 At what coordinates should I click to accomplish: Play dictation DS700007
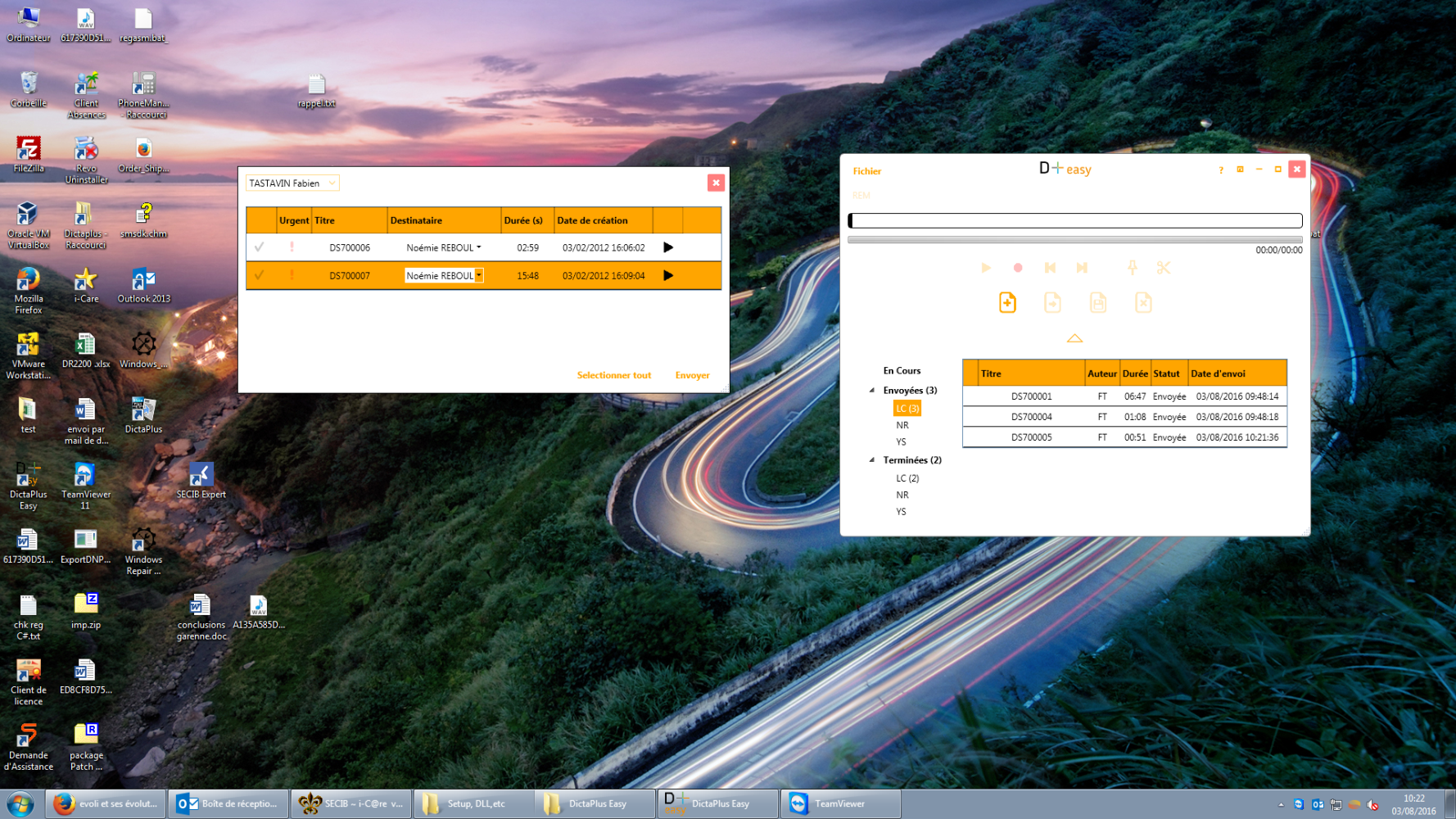(668, 276)
